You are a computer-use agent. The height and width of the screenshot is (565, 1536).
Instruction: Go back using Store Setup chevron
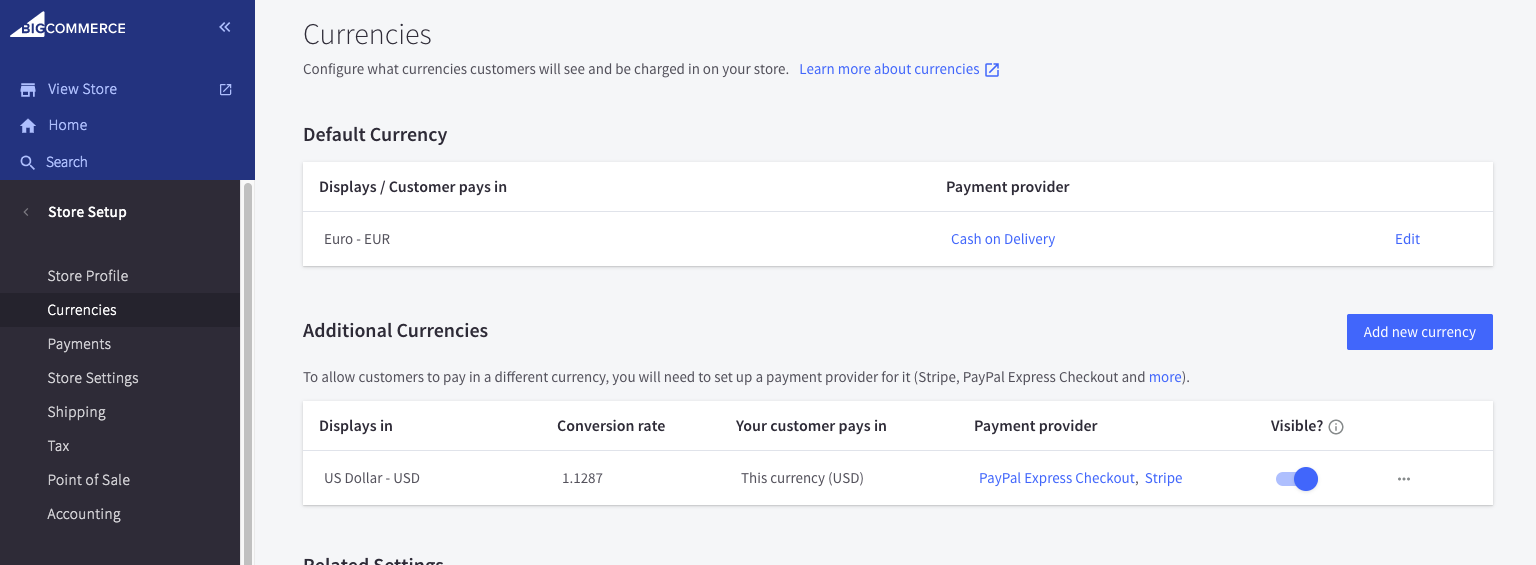coord(26,212)
